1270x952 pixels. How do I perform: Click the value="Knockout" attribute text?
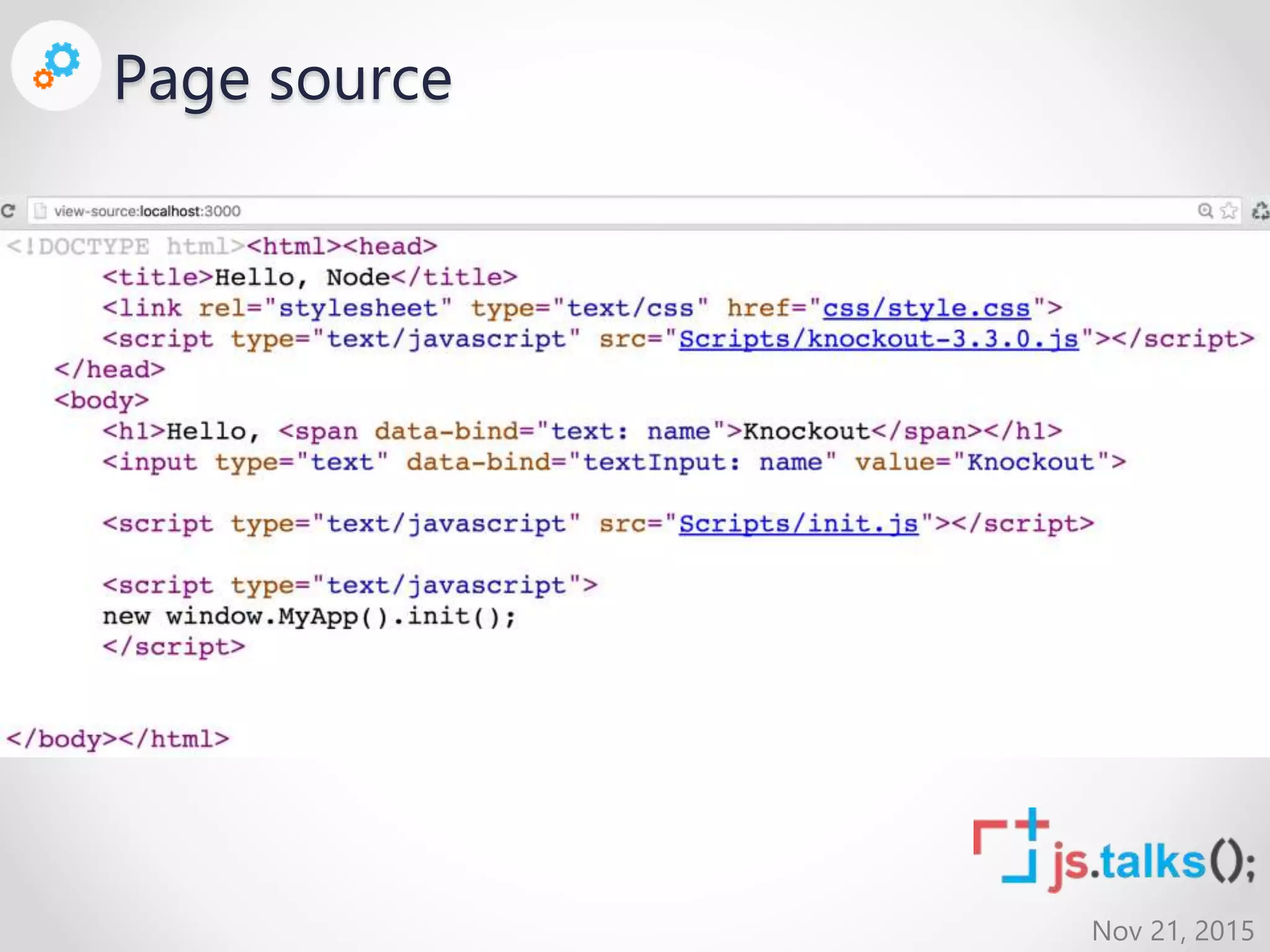click(x=982, y=462)
